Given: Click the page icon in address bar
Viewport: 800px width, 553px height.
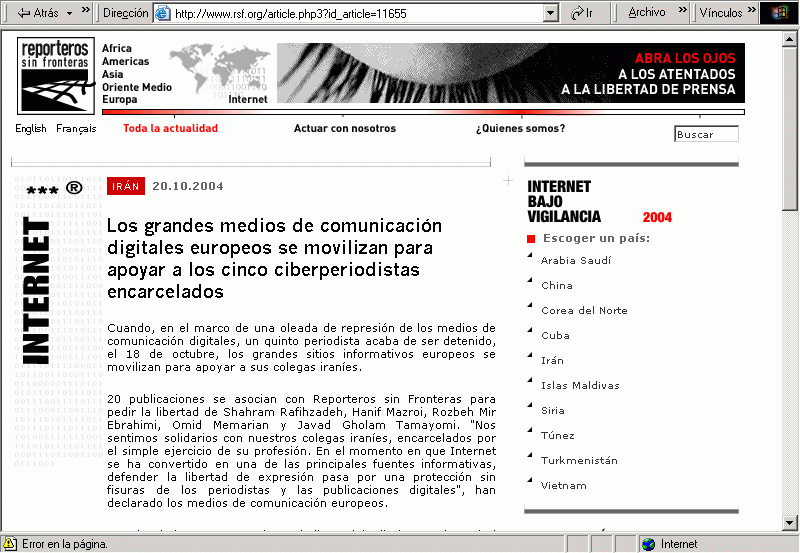Looking at the screenshot, I should pos(162,13).
